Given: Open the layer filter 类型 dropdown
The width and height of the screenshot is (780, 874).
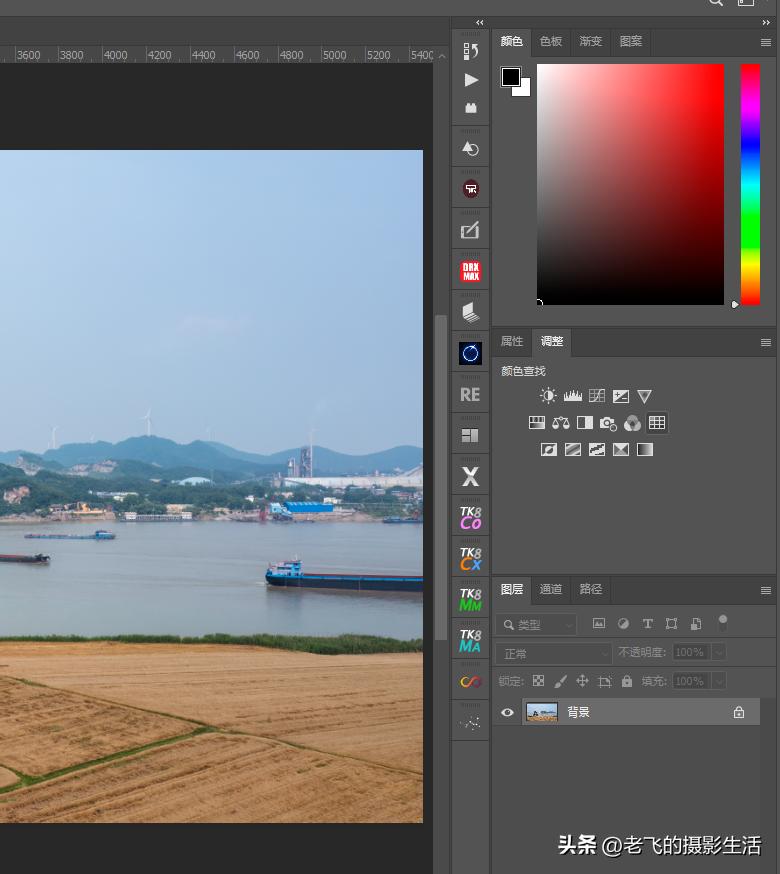Looking at the screenshot, I should pos(537,625).
